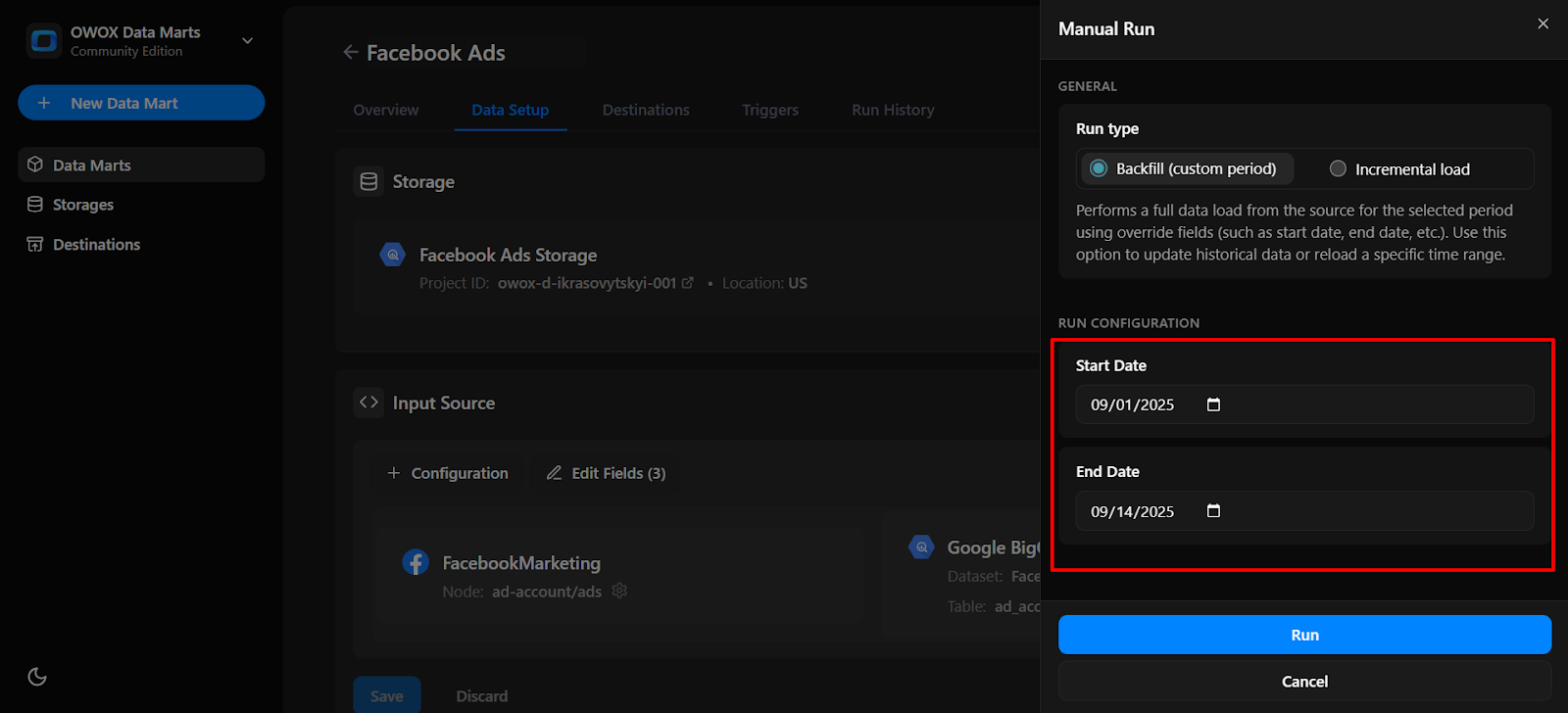Viewport: 1568px width, 713px height.
Task: Click the Google BigQuery destination icon
Action: [921, 547]
